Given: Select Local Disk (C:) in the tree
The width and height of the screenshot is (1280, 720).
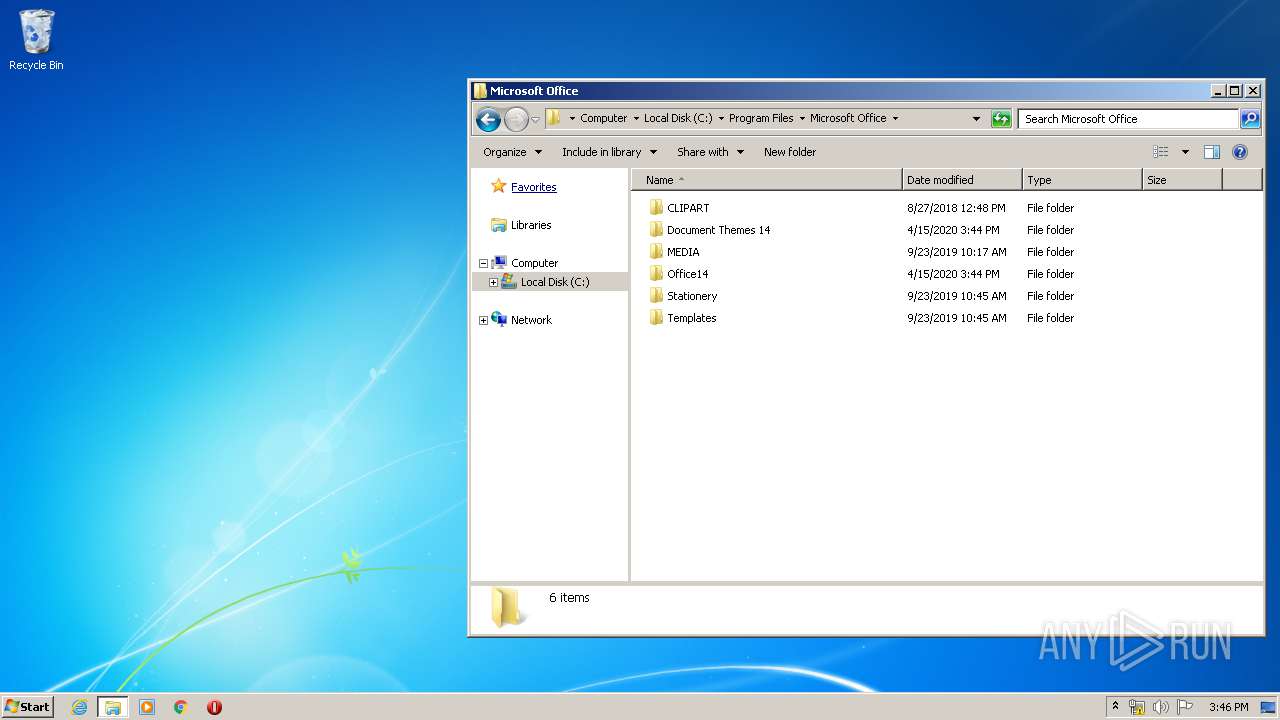Looking at the screenshot, I should click(x=555, y=282).
